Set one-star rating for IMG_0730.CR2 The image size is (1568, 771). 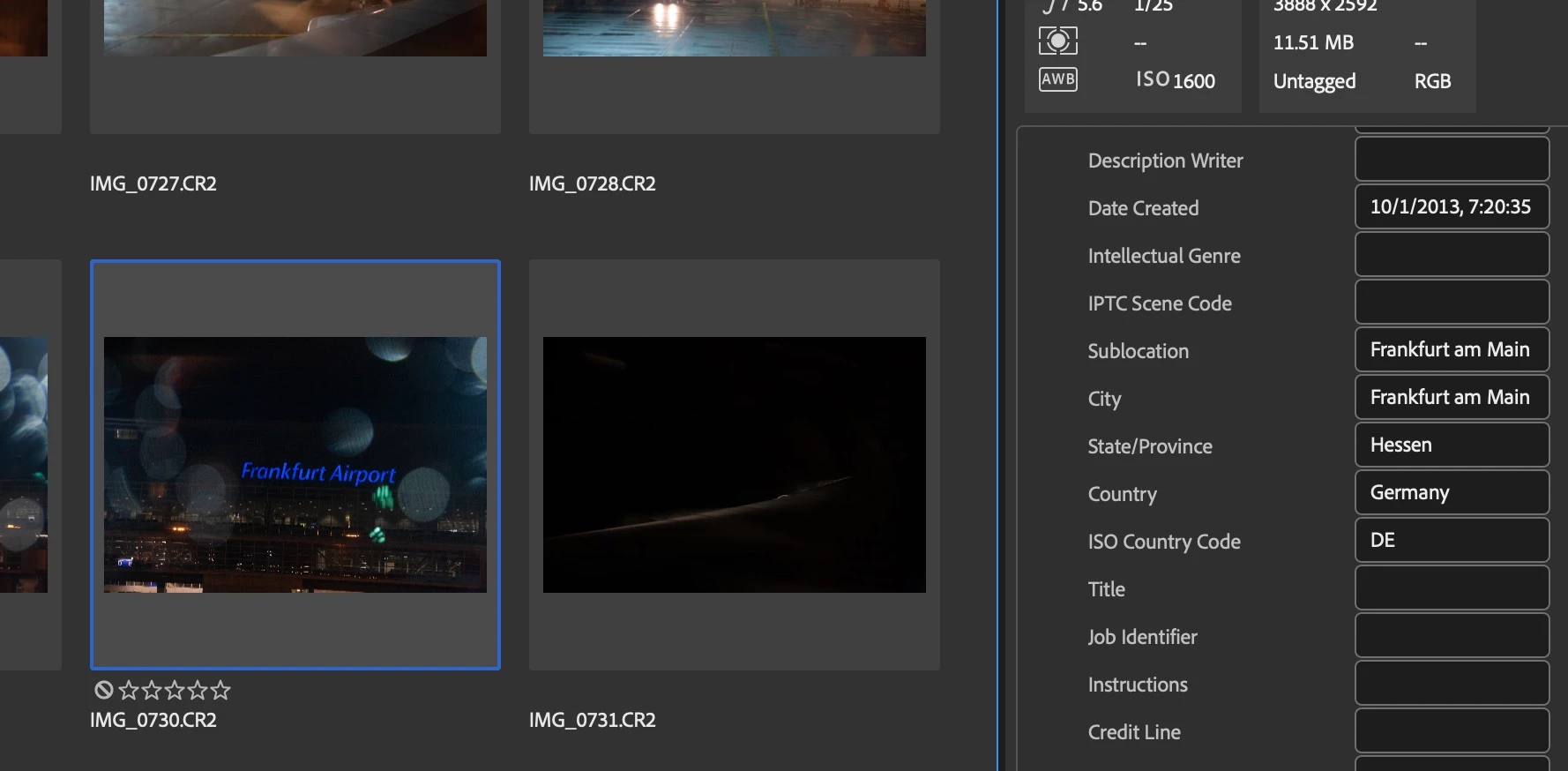(129, 690)
